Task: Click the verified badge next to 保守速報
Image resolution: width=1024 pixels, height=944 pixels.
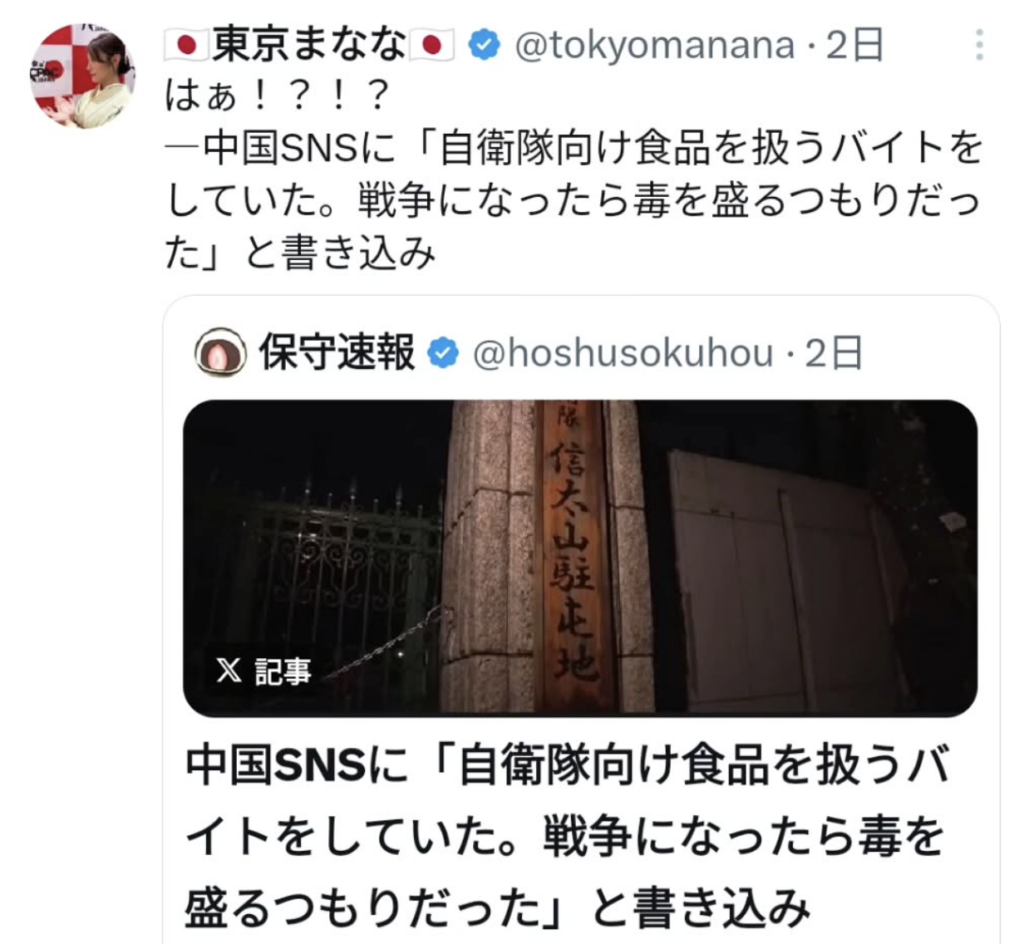Action: [x=443, y=353]
